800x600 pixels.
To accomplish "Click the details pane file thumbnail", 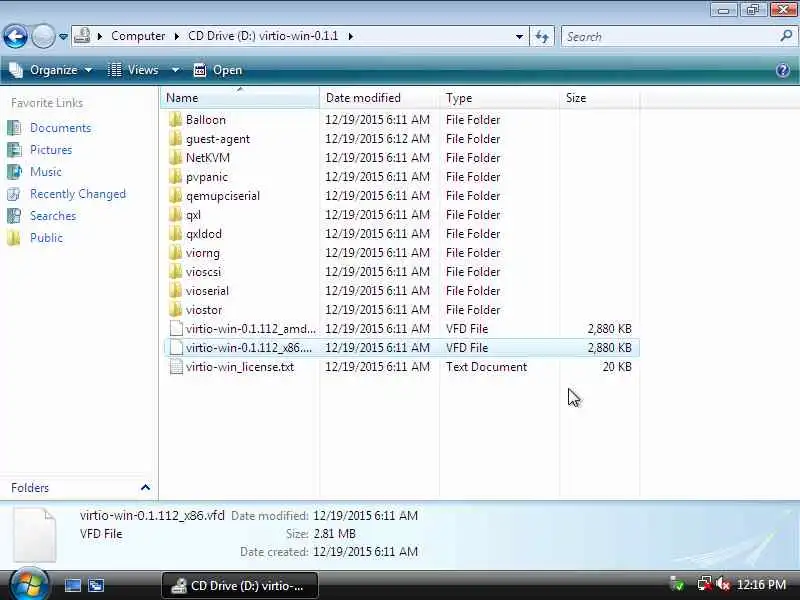I will click(x=34, y=534).
